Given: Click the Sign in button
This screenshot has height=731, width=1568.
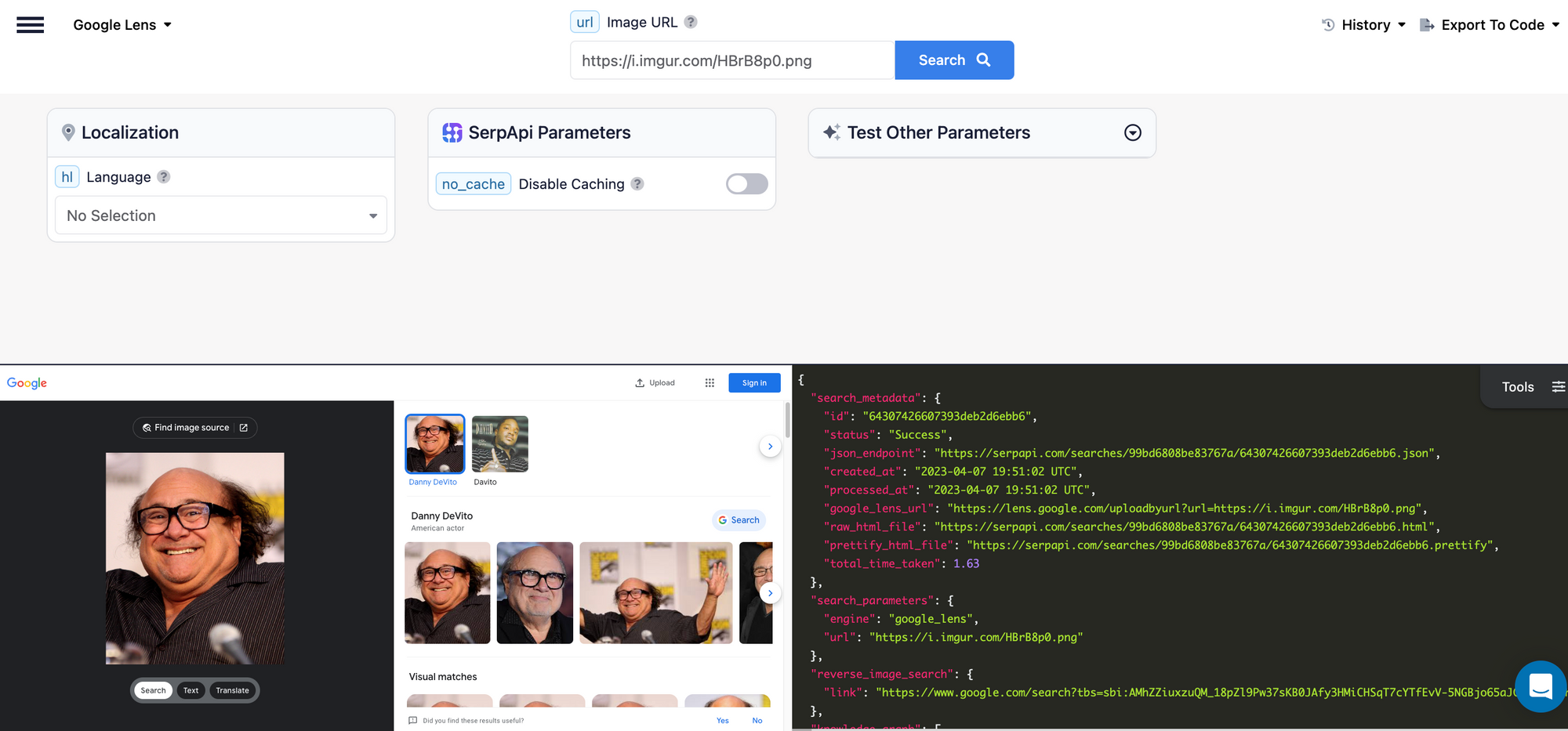Looking at the screenshot, I should click(x=754, y=383).
